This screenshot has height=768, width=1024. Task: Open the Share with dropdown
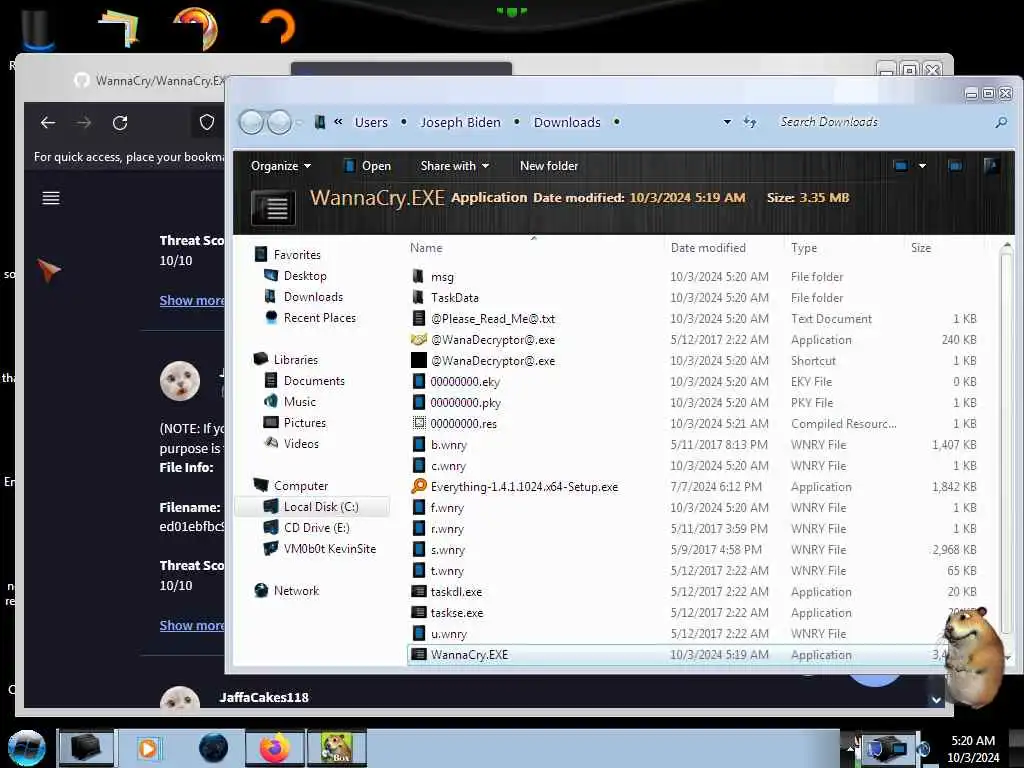click(455, 166)
